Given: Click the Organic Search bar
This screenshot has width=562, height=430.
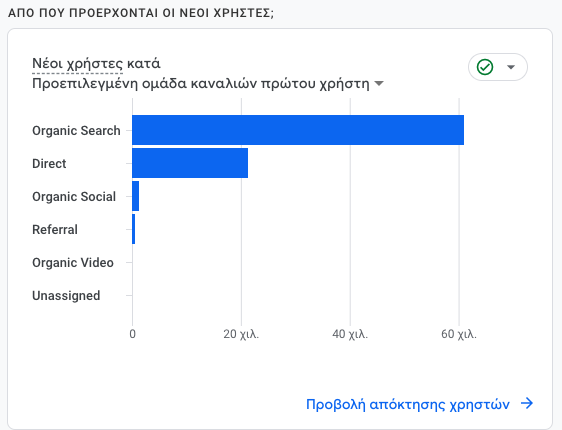Looking at the screenshot, I should click(298, 130).
